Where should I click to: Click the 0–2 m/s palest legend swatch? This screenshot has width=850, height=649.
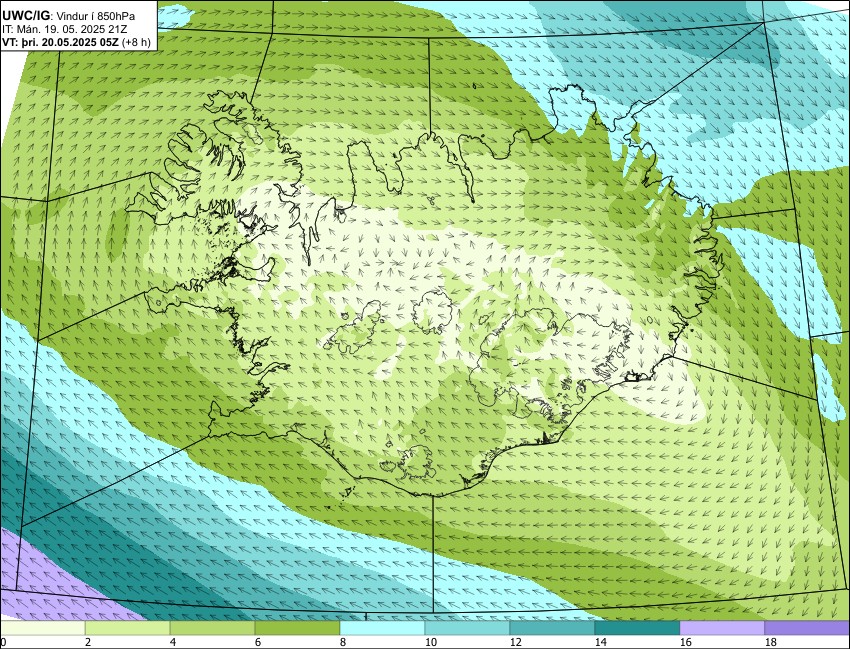pyautogui.click(x=43, y=628)
